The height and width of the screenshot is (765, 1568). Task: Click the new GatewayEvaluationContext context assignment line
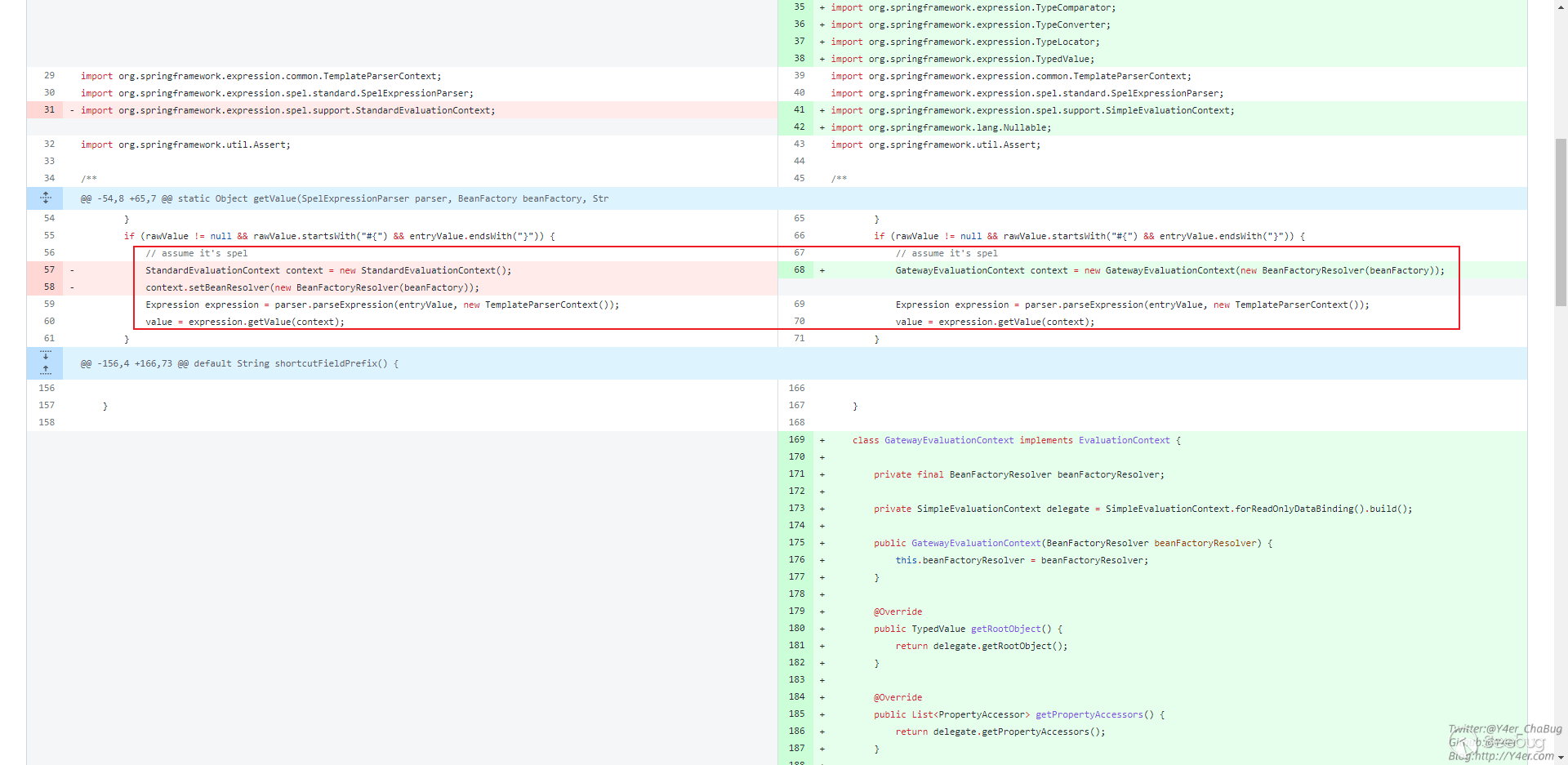[1169, 270]
